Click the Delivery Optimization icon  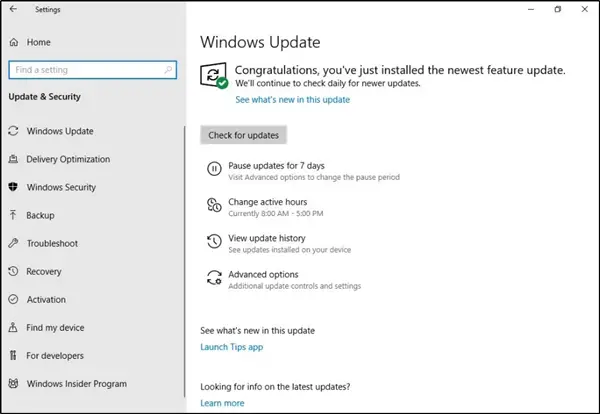click(x=13, y=159)
